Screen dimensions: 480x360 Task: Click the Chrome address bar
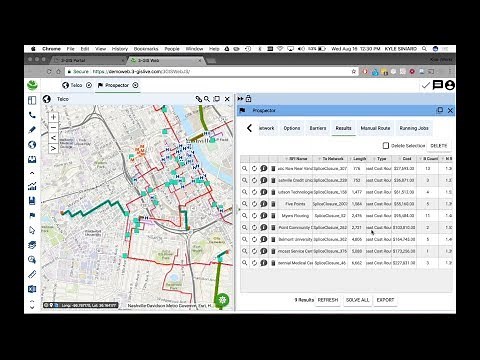(x=210, y=71)
